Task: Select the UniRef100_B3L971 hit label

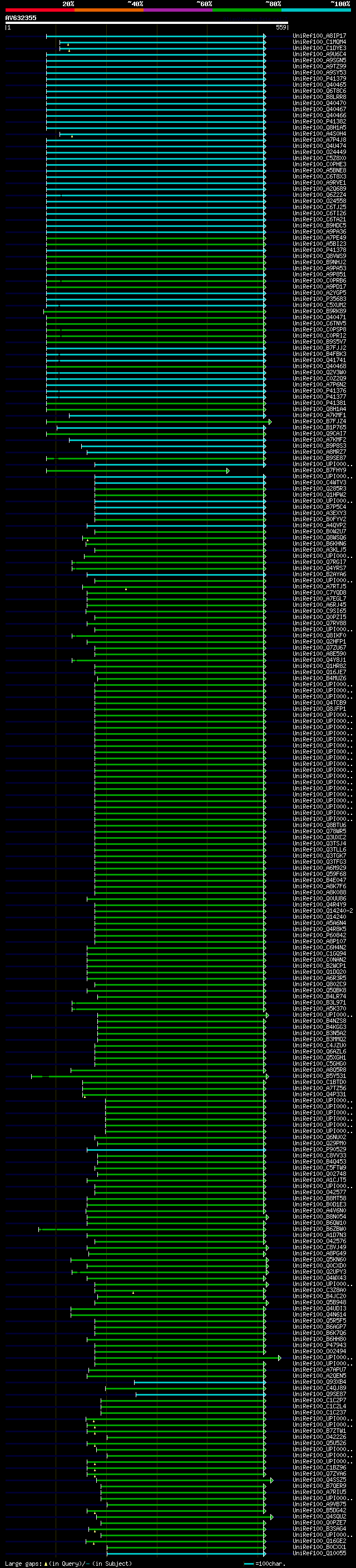Action: click(x=319, y=1002)
